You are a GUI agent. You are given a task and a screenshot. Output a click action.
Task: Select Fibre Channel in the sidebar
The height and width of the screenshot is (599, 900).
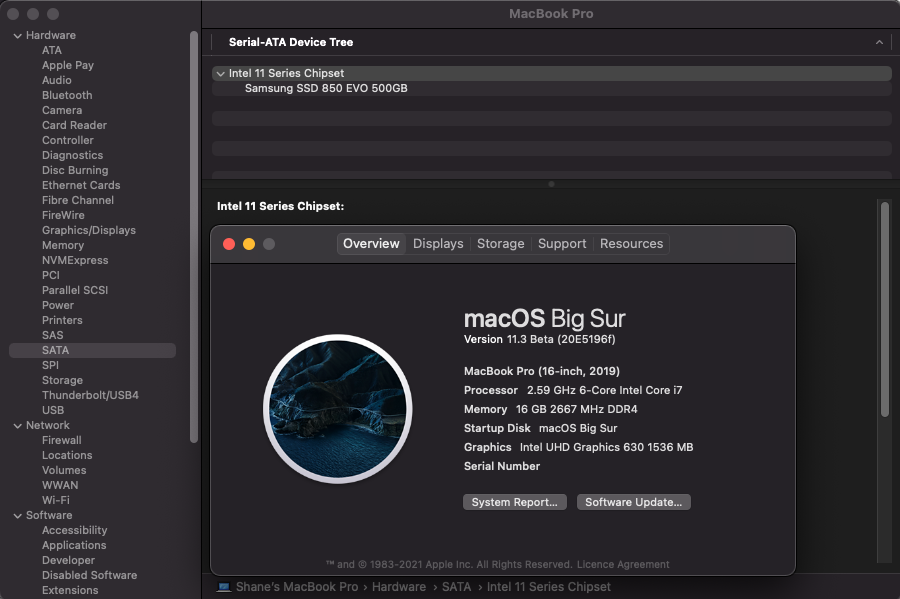click(x=78, y=200)
